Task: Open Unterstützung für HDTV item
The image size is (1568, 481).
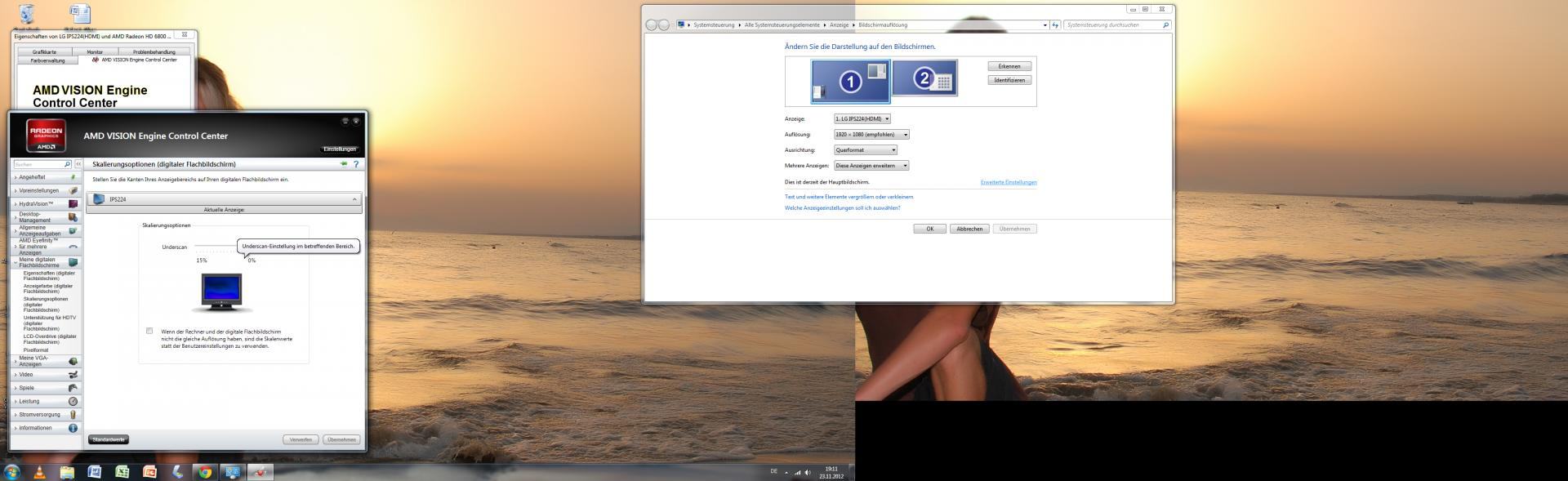Action: click(x=49, y=323)
